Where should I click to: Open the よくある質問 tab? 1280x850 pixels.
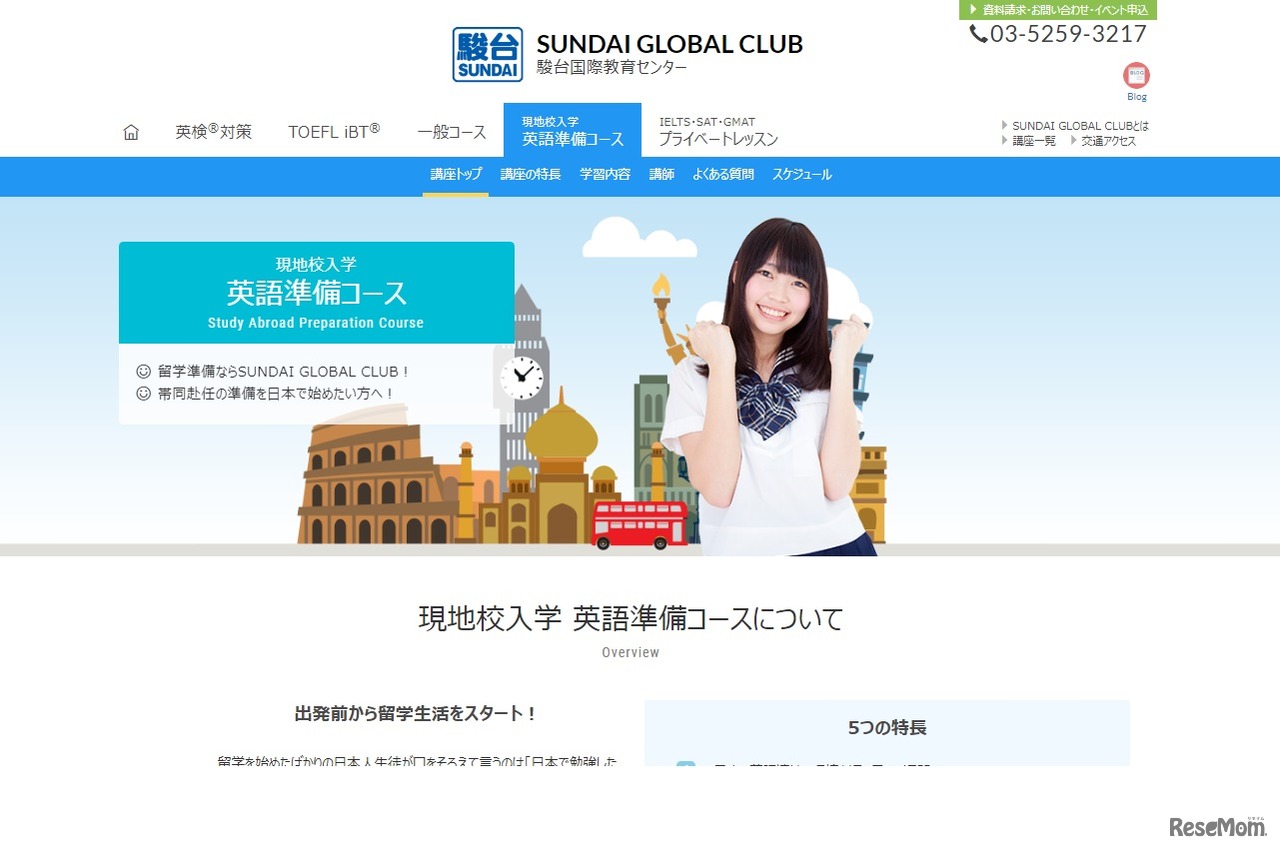tap(722, 174)
